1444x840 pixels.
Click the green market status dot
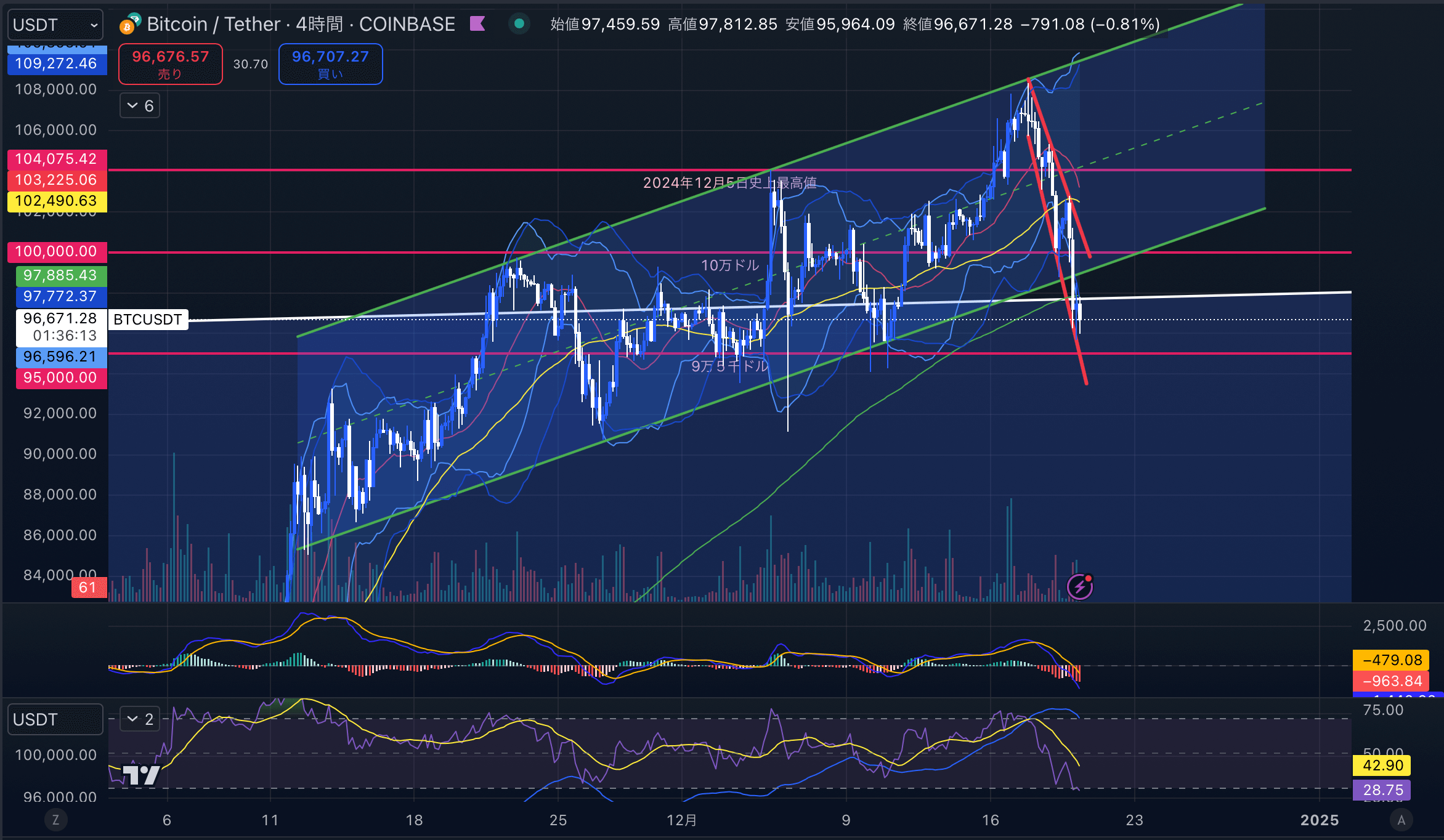[x=519, y=24]
